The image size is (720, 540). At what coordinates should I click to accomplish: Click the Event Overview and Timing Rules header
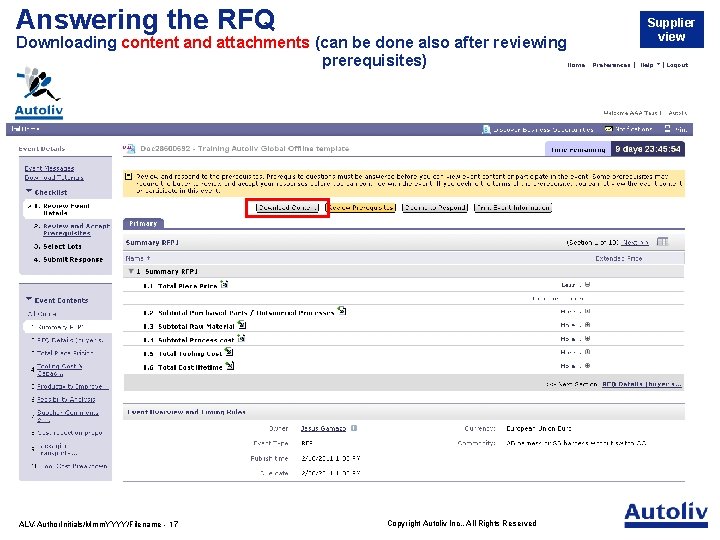[x=186, y=412]
